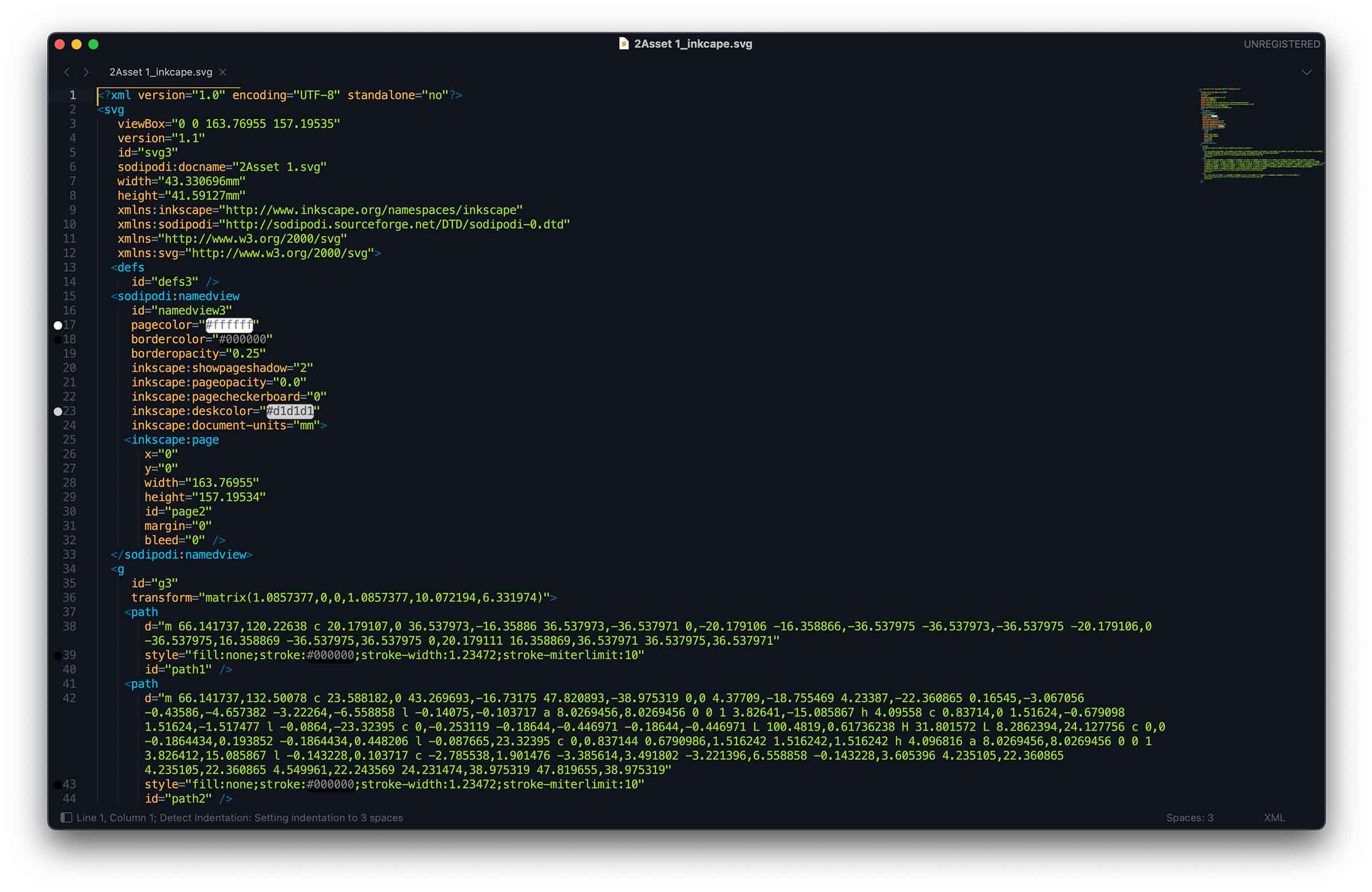The image size is (1372, 892).
Task: Click line number 13 in gutter
Action: 69,267
